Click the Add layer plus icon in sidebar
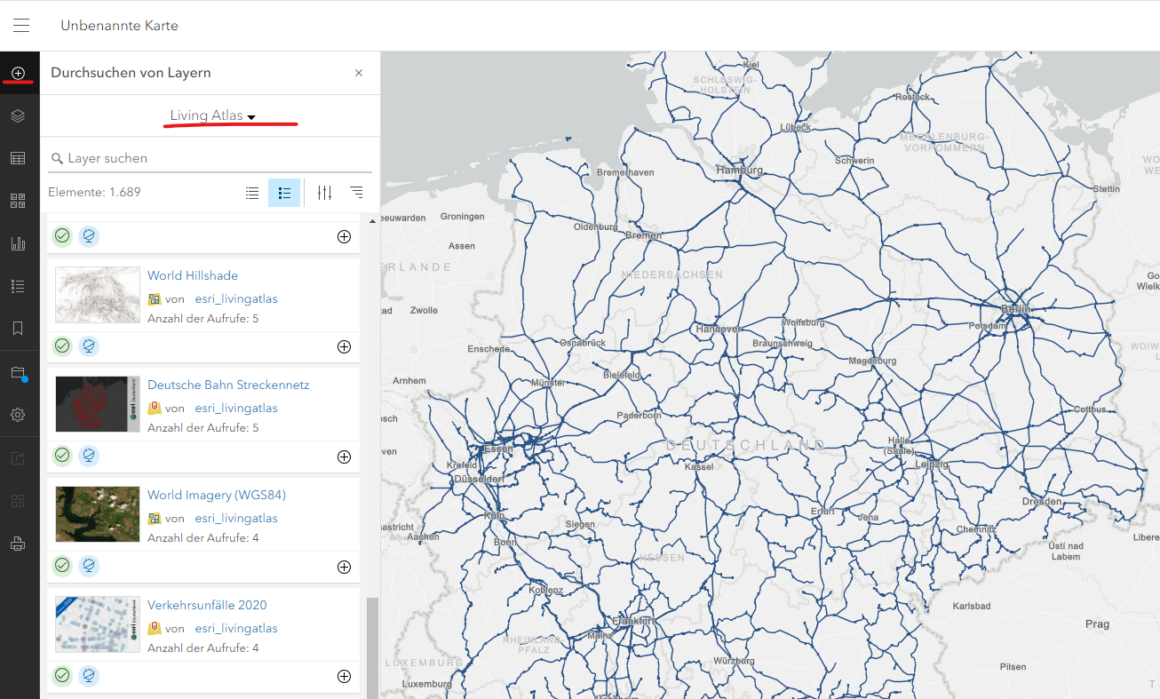 pos(18,73)
